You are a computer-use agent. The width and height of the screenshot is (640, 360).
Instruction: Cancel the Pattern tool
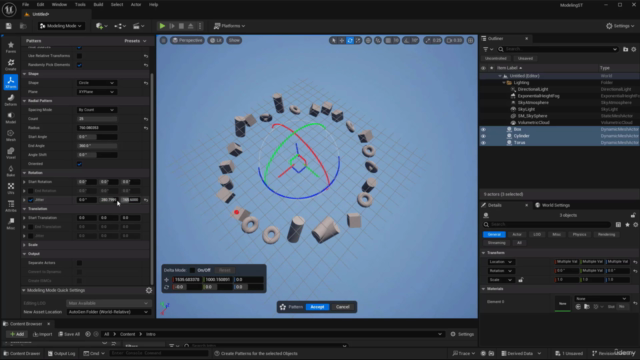(342, 307)
